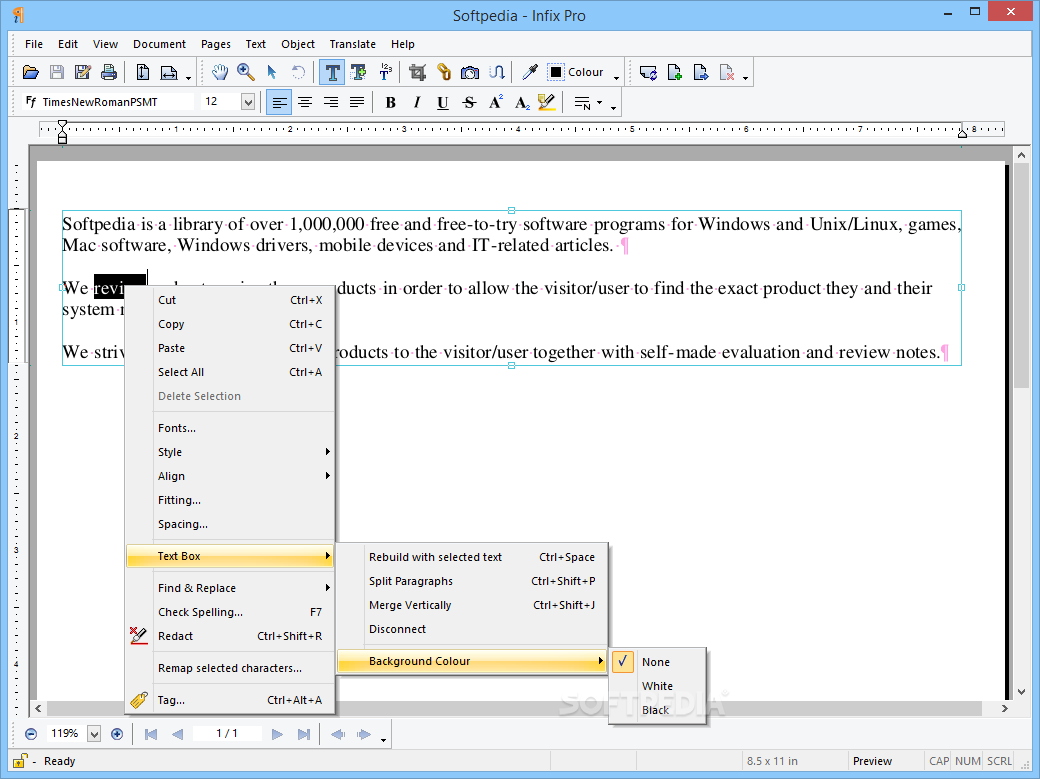Go to next page arrow
Viewport: 1040px width, 779px height.
[277, 734]
